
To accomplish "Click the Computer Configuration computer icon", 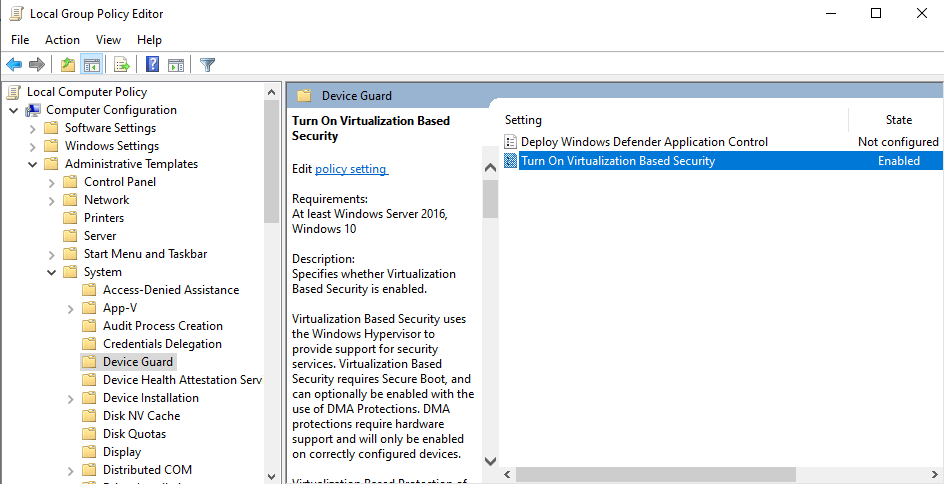I will (33, 110).
